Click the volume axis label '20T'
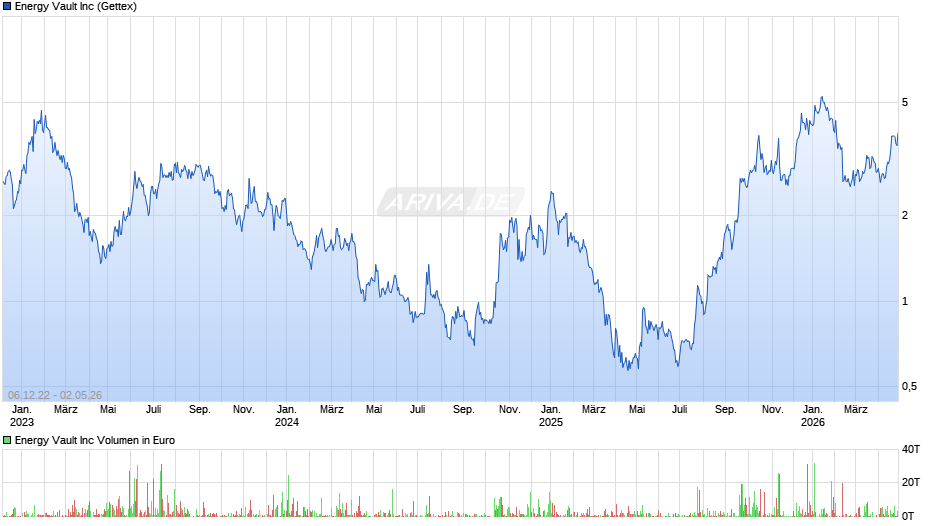Viewport: 940px width, 526px height. pos(911,482)
